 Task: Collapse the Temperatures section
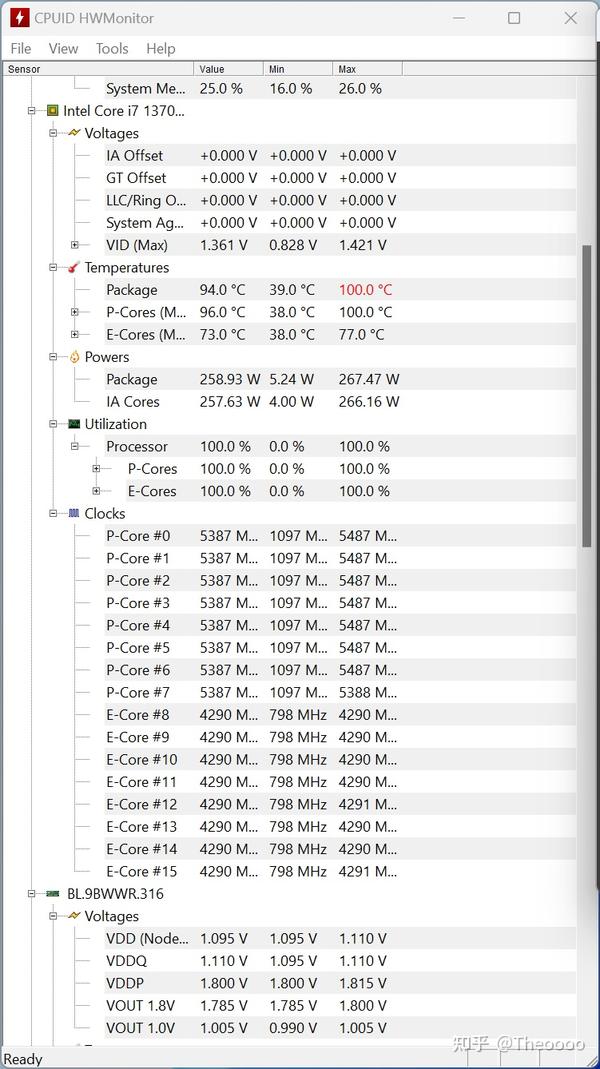pyautogui.click(x=54, y=267)
